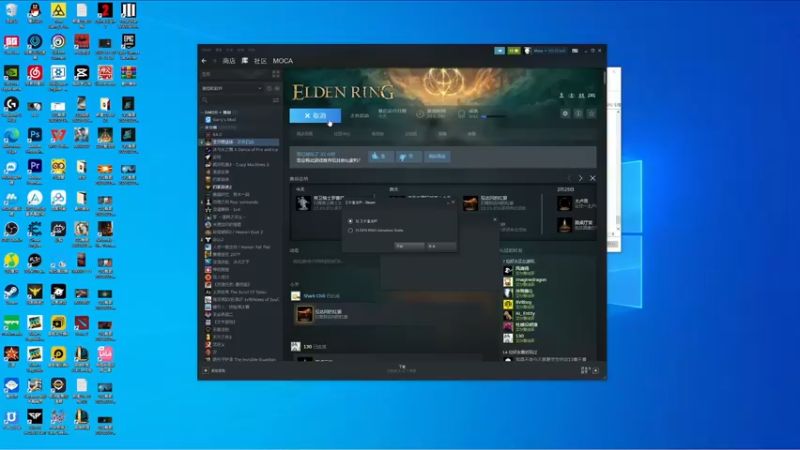800x450 pixels.
Task: Select A Dance of Fire and Ice
Action: [242, 149]
